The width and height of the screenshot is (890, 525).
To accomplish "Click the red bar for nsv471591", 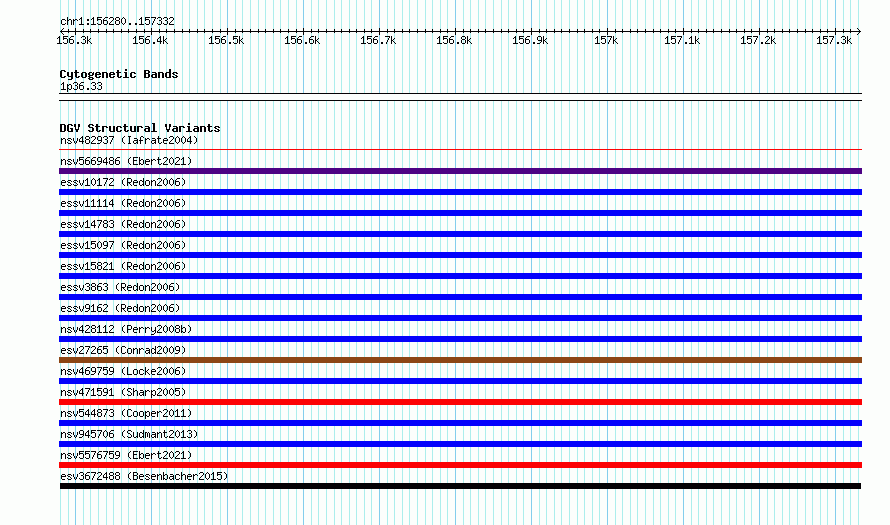I will click(x=460, y=402).
